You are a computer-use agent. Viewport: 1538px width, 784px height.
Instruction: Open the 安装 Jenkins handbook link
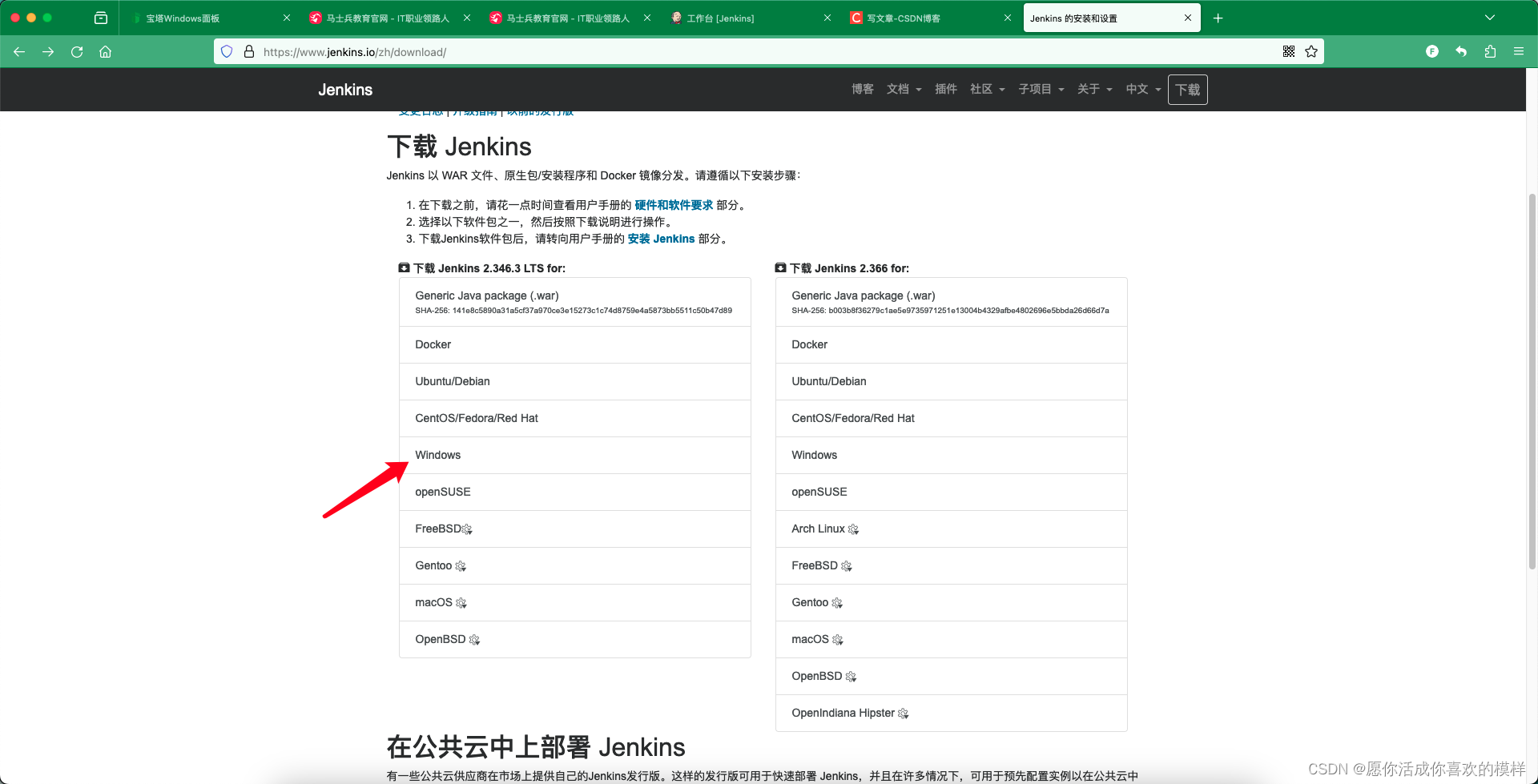(x=661, y=239)
